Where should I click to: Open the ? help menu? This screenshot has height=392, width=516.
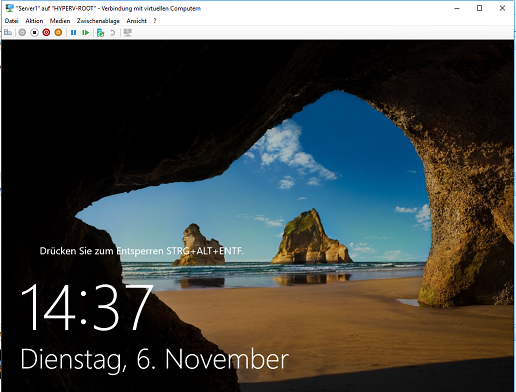155,21
